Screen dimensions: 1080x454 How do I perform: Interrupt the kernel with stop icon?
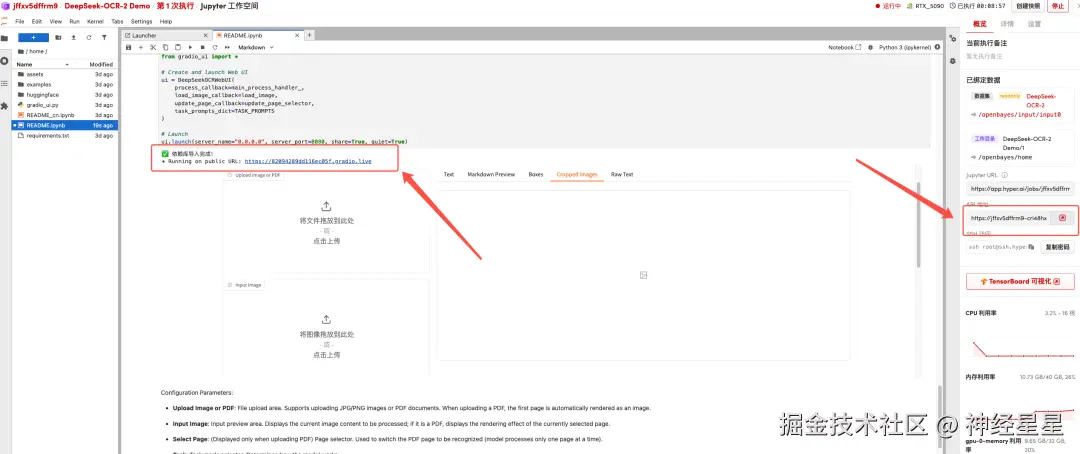pyautogui.click(x=202, y=48)
